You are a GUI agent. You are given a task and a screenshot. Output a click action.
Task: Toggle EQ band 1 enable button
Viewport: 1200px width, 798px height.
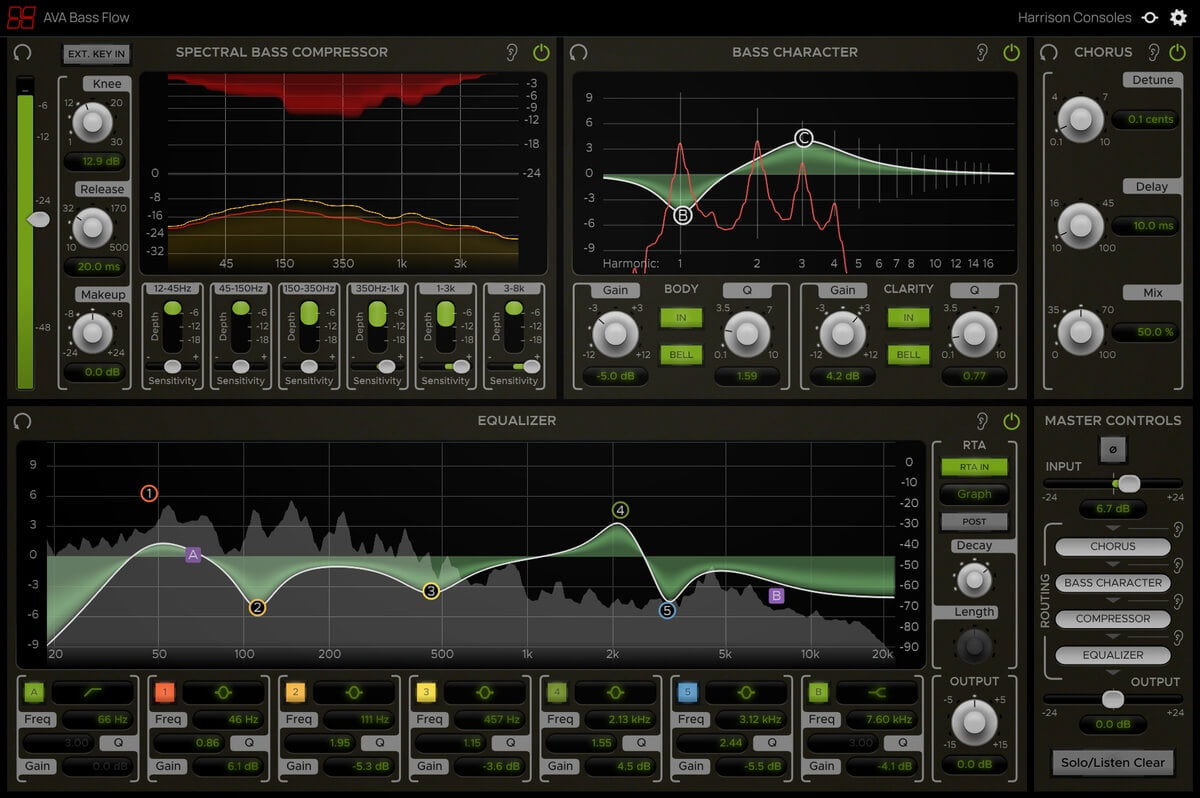tap(164, 692)
